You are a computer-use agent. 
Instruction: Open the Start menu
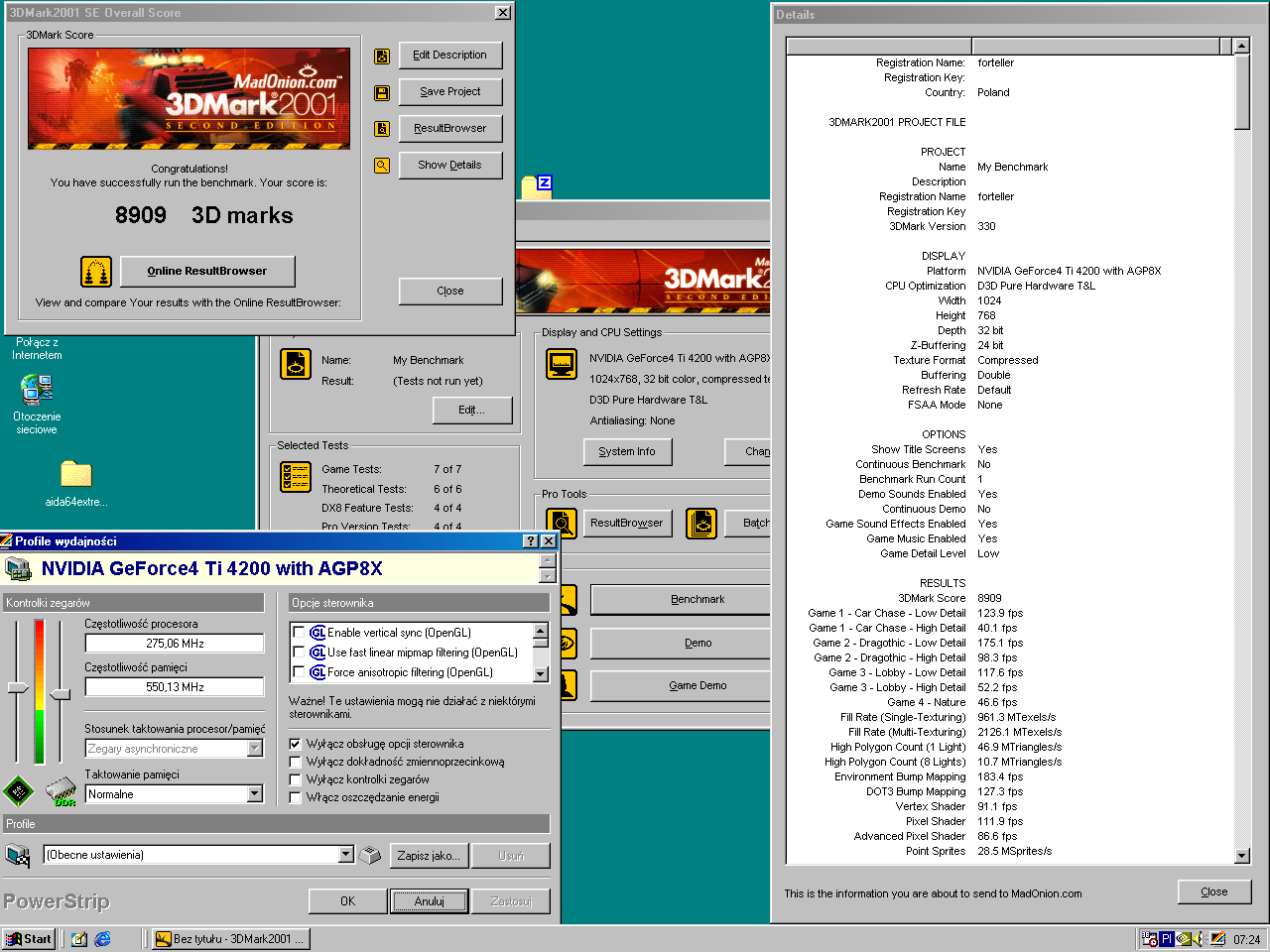point(29,939)
